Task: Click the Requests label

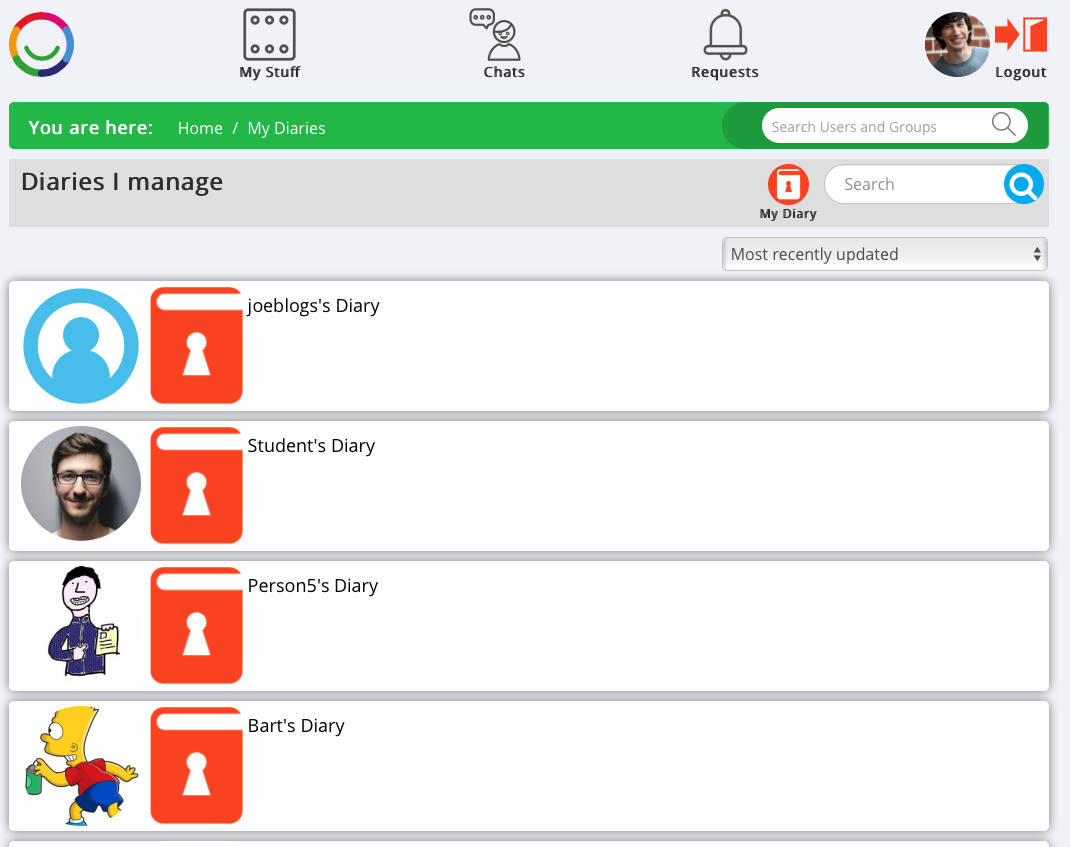Action: [725, 72]
